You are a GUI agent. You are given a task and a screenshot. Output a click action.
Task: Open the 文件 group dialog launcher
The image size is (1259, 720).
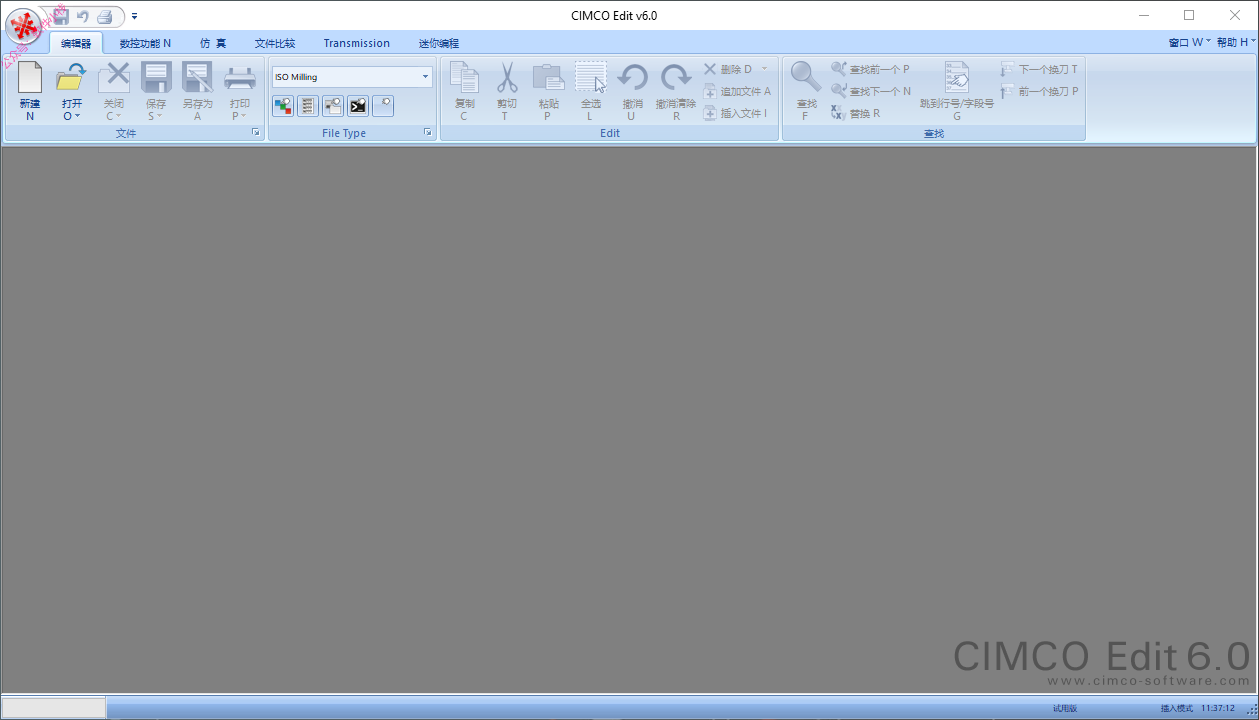point(255,132)
